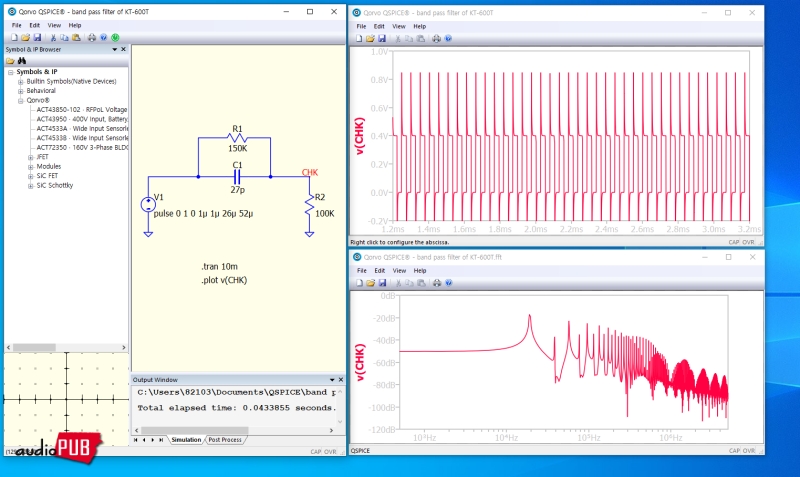Click Open folder icon in FFT window toolbar
The image size is (800, 477).
[370, 283]
